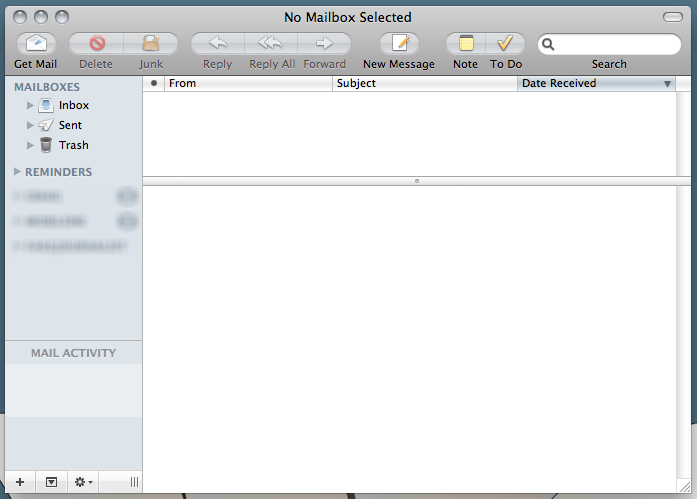This screenshot has width=697, height=499.
Task: Click the Forward arrow icon
Action: pos(324,43)
